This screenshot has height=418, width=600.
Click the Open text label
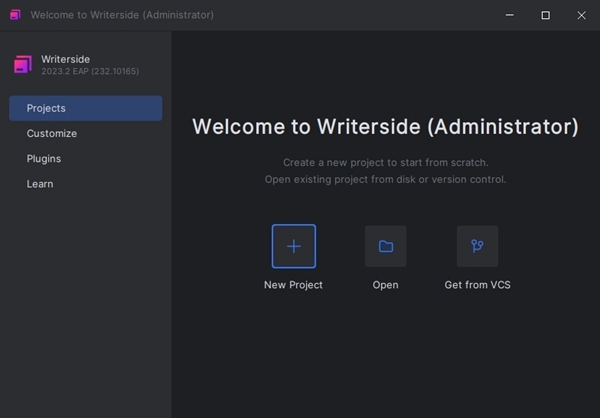click(385, 285)
